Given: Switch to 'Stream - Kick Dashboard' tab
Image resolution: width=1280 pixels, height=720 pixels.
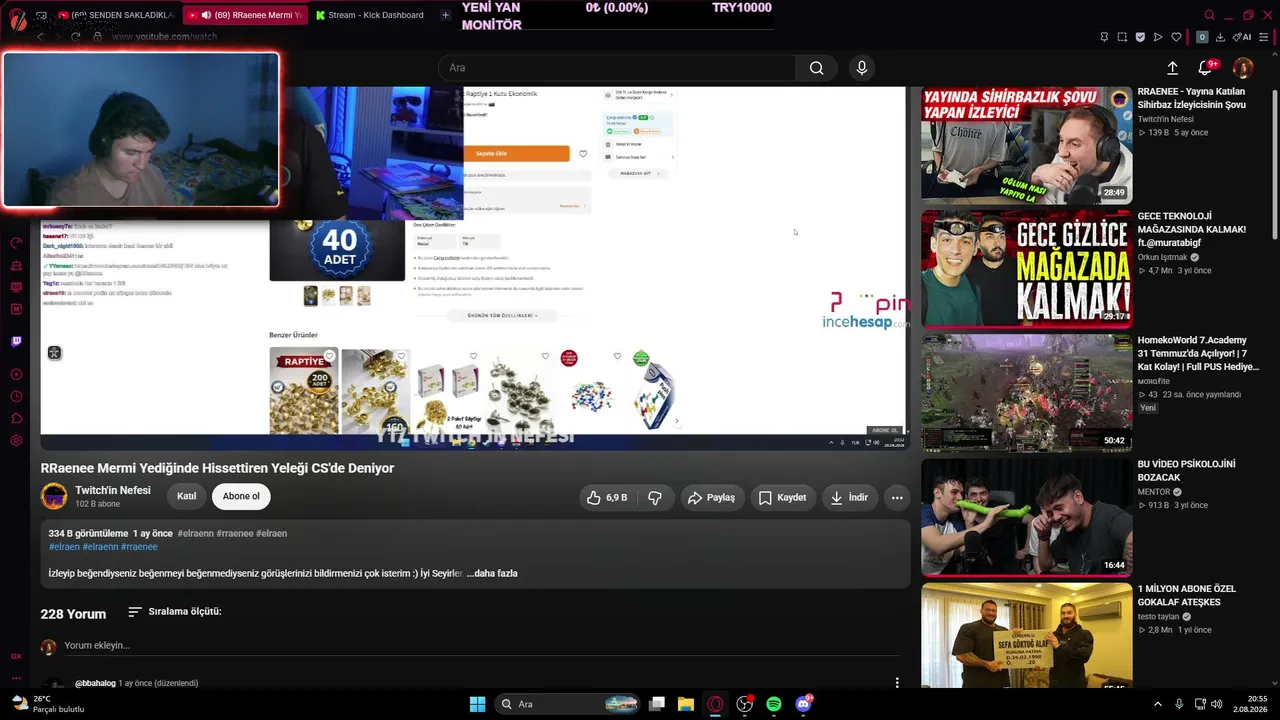Looking at the screenshot, I should (370, 15).
